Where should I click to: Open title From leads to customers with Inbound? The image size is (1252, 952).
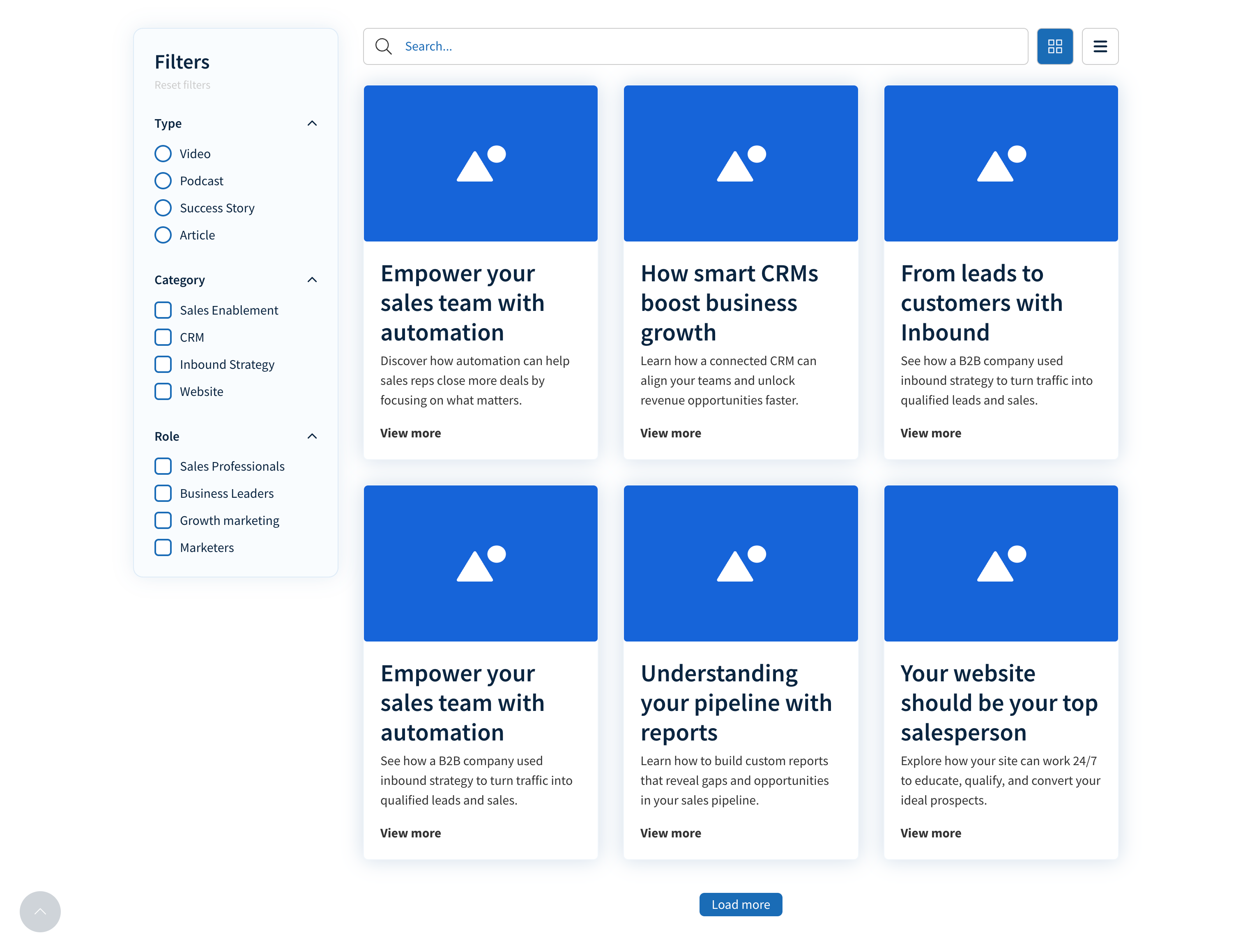coord(981,303)
